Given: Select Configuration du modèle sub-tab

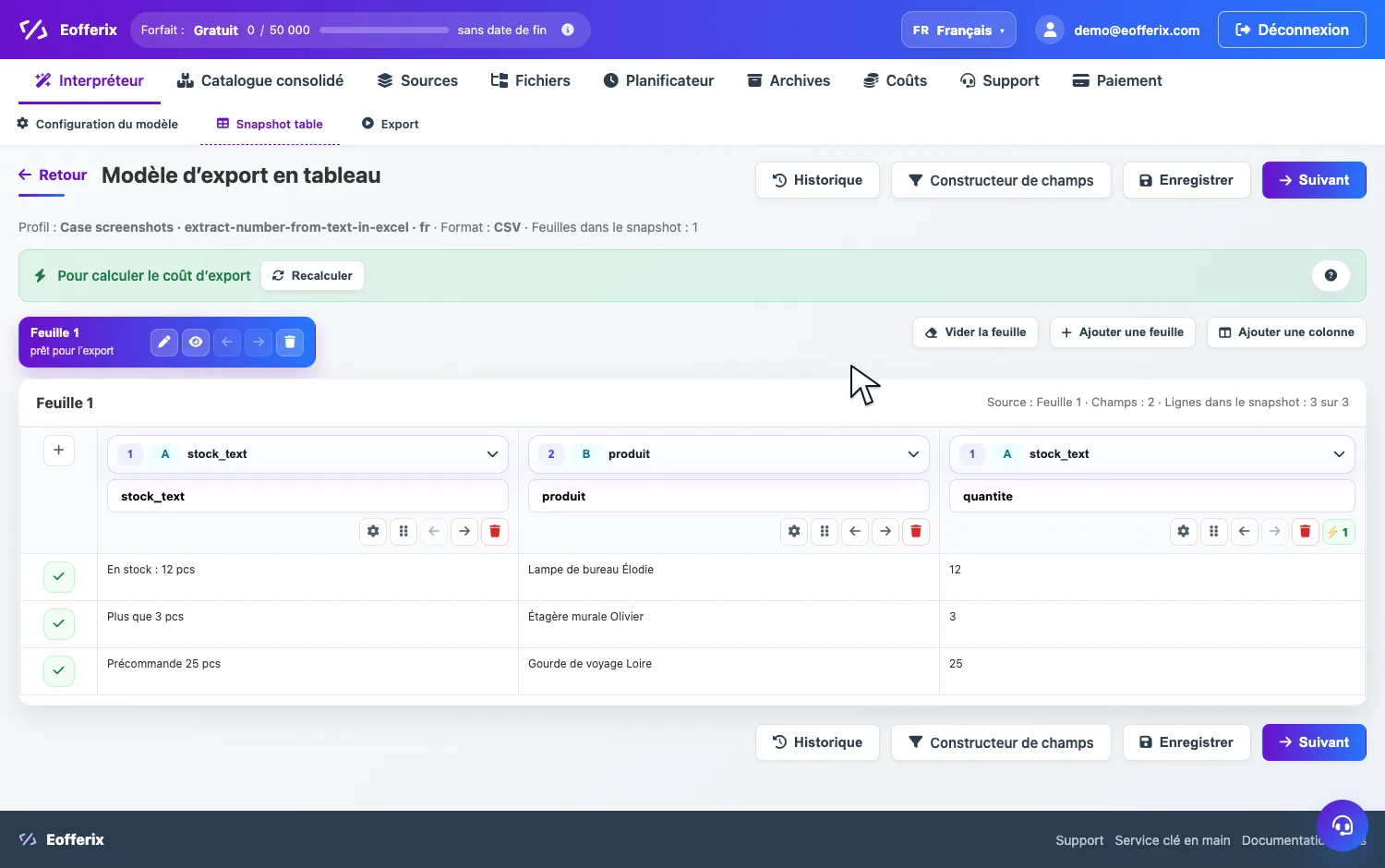Looking at the screenshot, I should point(98,124).
